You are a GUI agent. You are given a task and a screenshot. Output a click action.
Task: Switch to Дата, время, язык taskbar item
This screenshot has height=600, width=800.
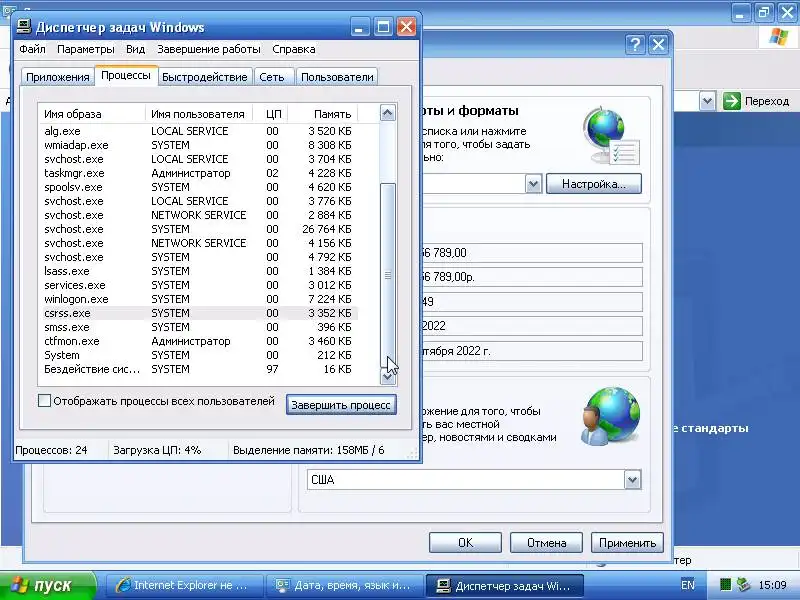click(x=346, y=586)
